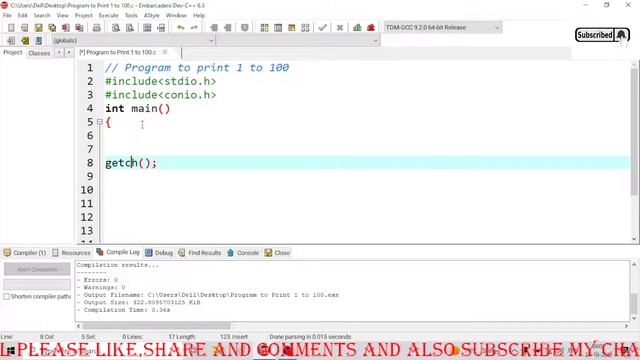The image size is (640, 360).
Task: Click the Subscribed bell button overlay
Action: point(602,35)
